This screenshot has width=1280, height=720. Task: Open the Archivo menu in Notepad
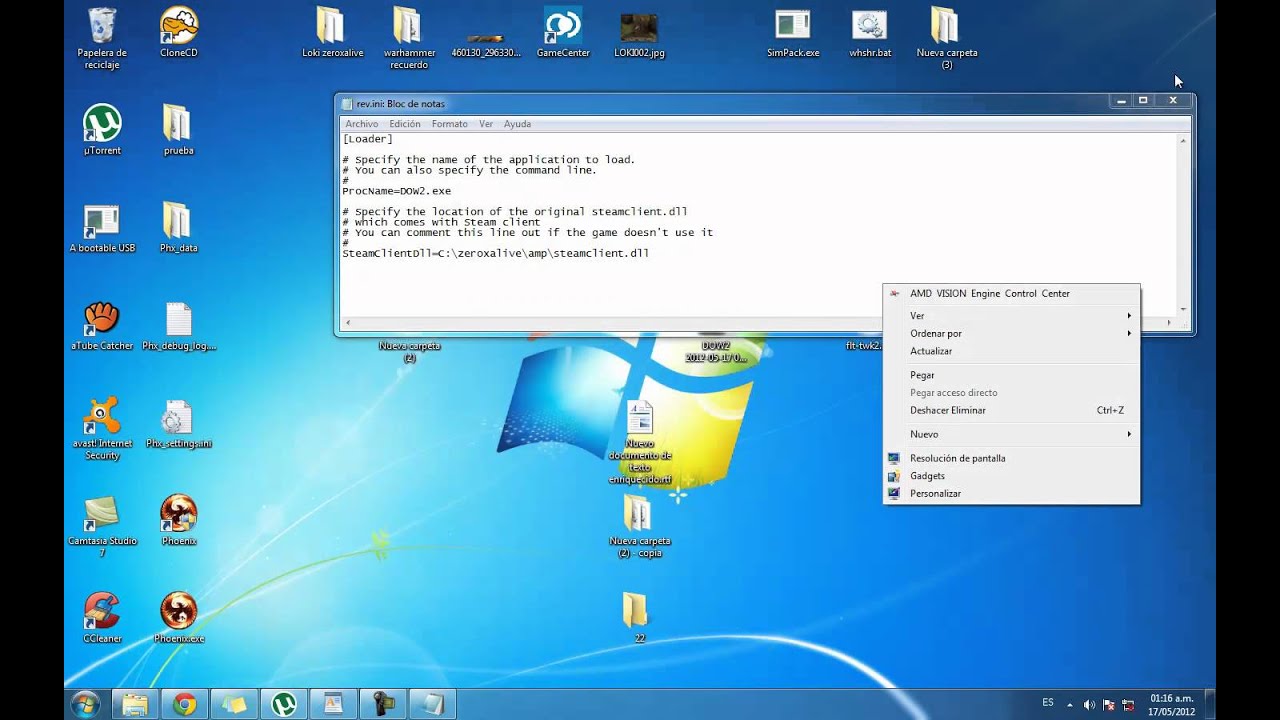[x=362, y=124]
